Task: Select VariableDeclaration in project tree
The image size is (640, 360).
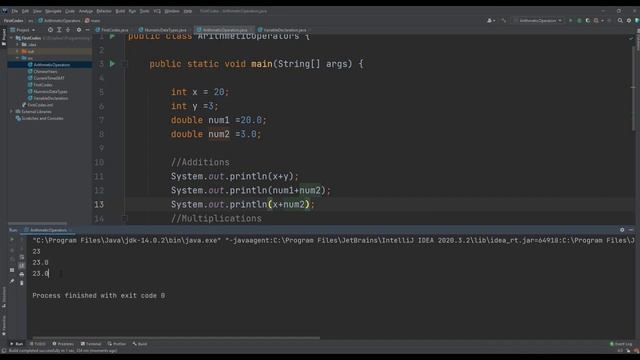Action: (x=48, y=98)
